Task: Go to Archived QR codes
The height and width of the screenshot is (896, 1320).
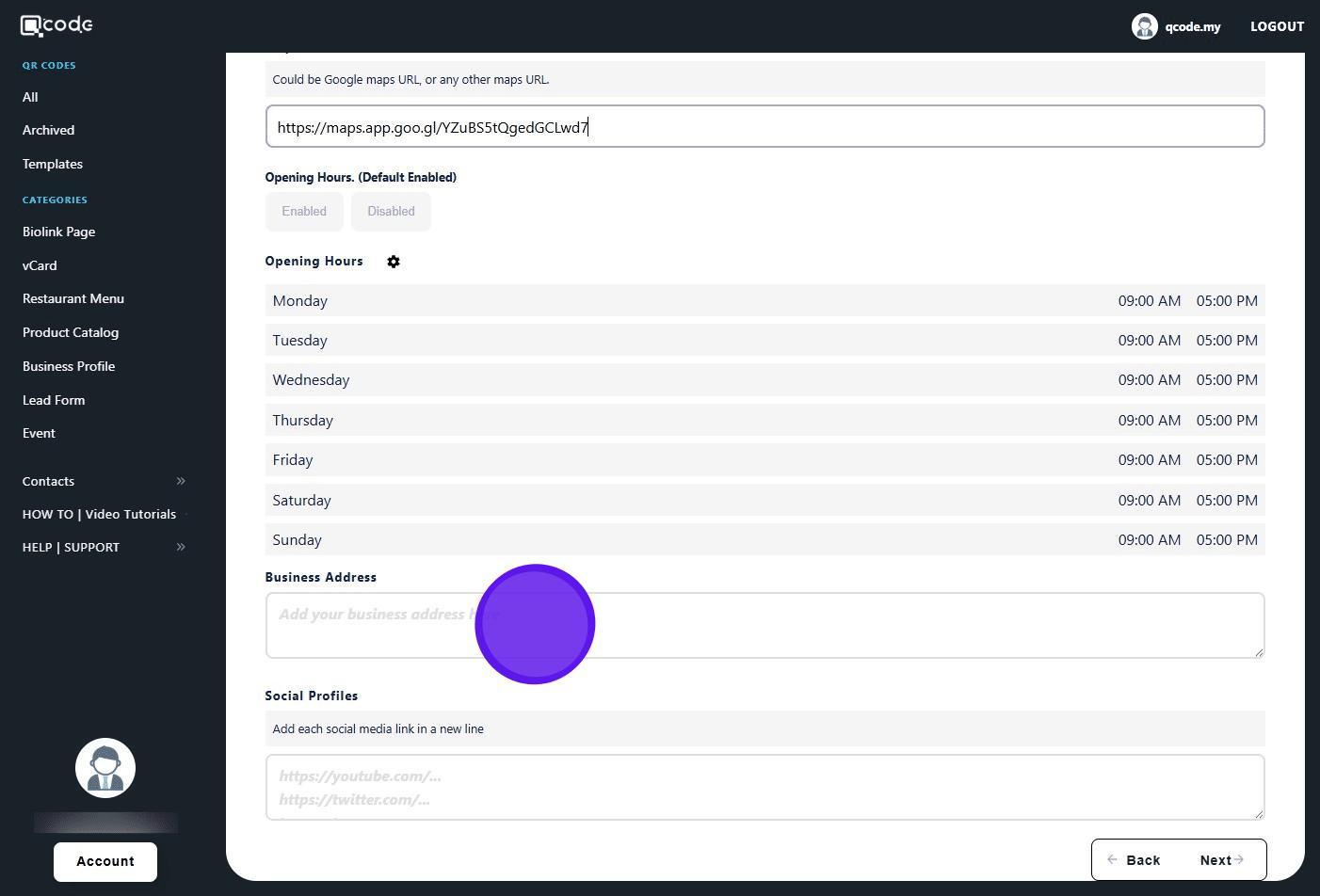Action: pos(48,130)
